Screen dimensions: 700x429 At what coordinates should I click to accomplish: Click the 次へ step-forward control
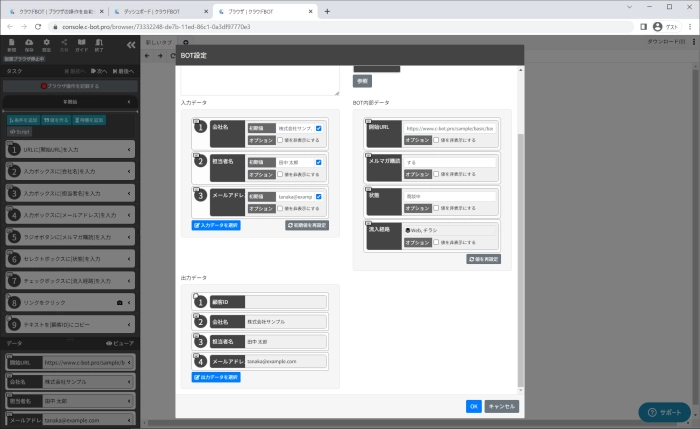click(99, 72)
